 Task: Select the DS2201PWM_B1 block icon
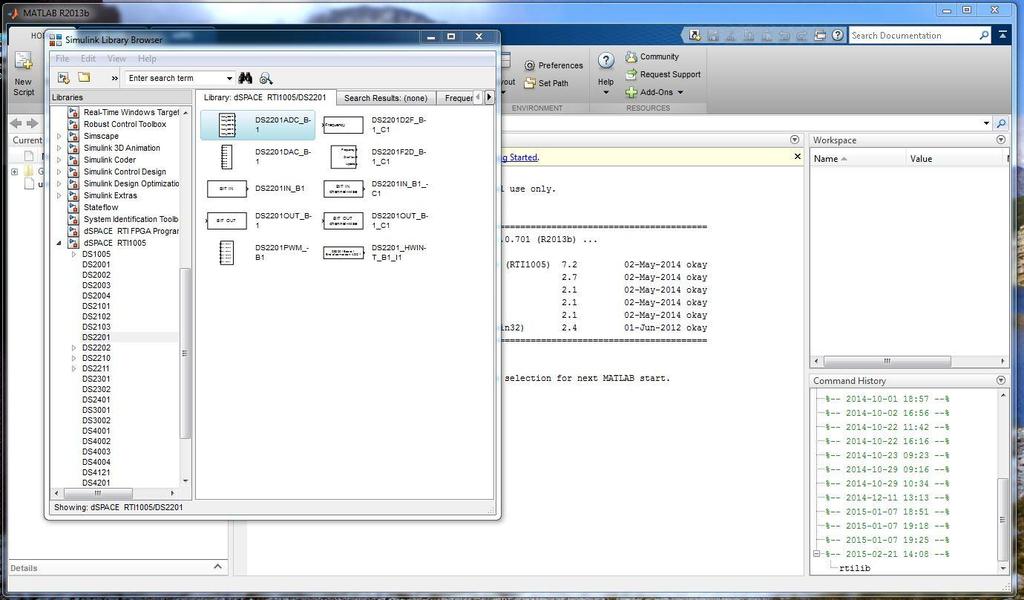point(227,253)
